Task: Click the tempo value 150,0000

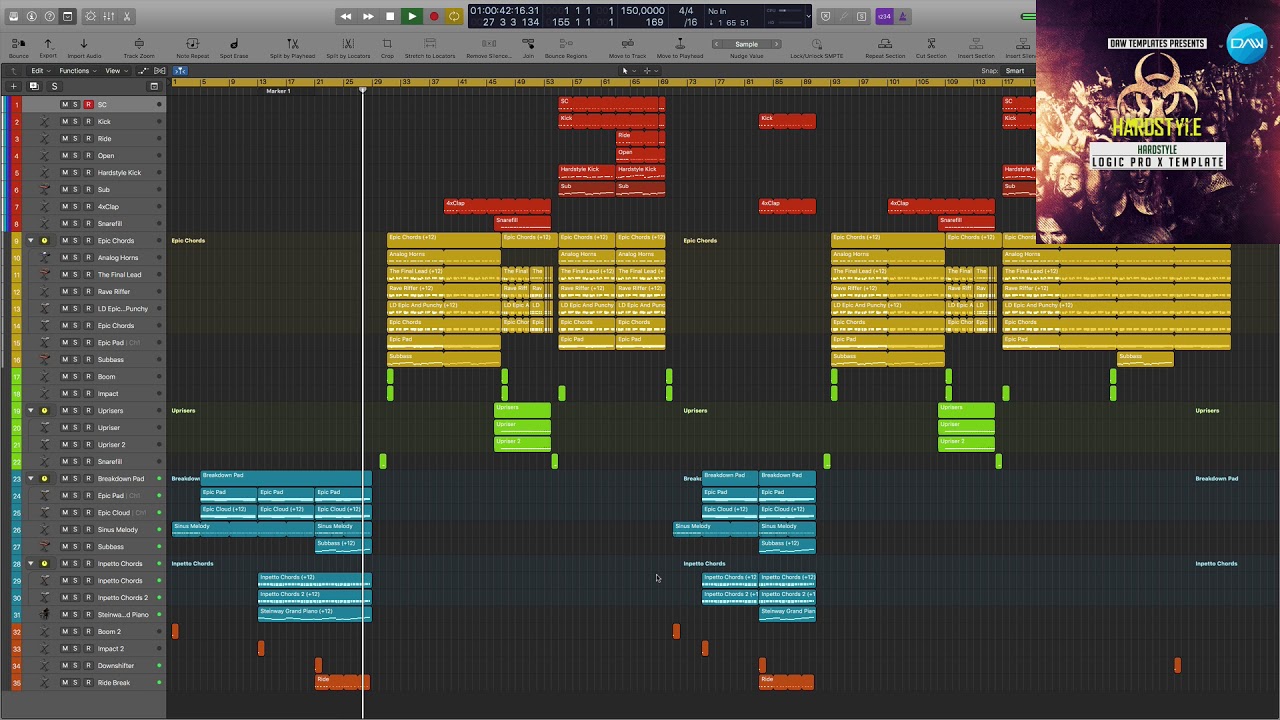Action: pyautogui.click(x=642, y=11)
